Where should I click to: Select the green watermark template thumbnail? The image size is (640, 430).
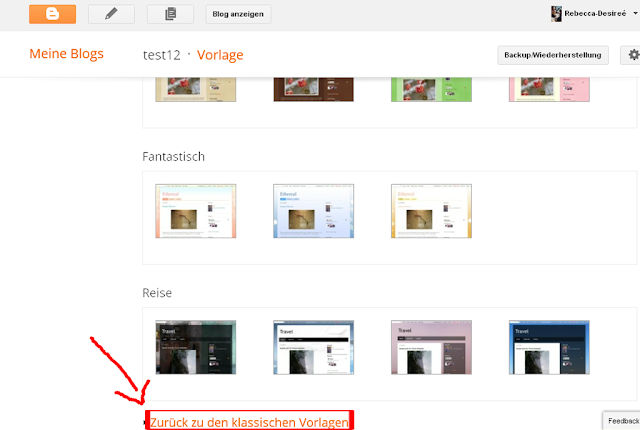tap(431, 89)
